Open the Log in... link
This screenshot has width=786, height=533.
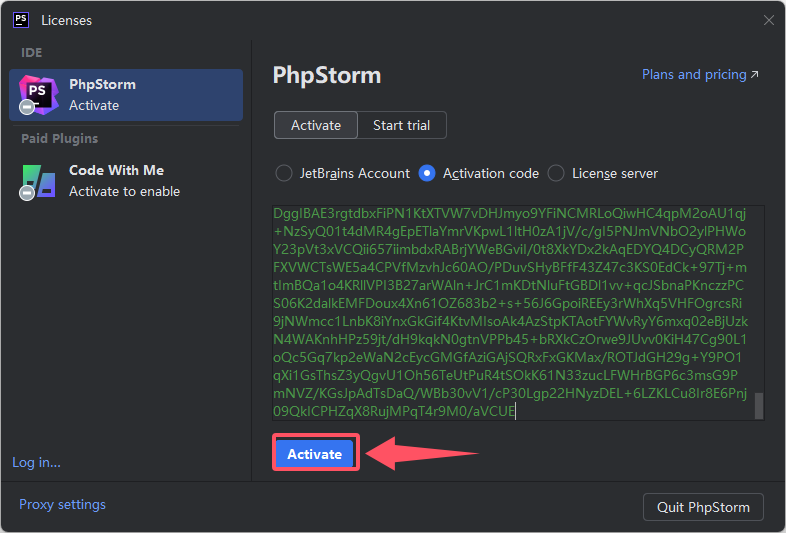36,462
